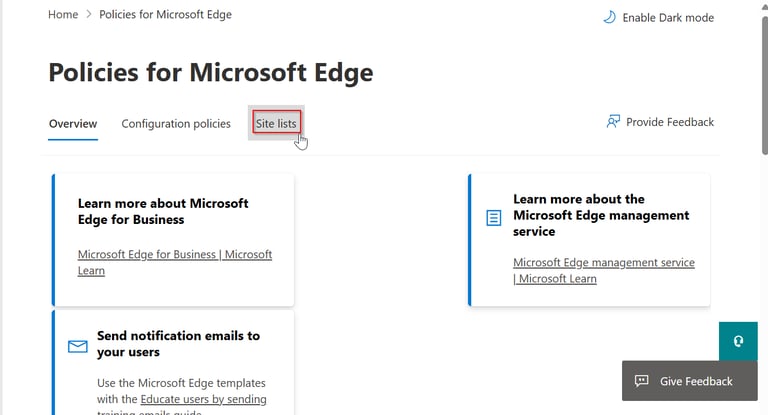Switch to the Overview tab

click(73, 124)
